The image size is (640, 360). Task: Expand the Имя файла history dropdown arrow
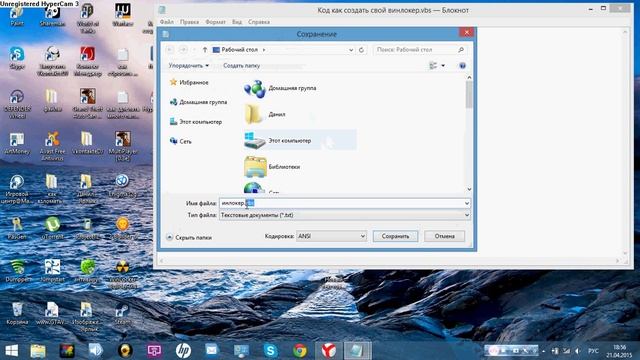point(467,203)
